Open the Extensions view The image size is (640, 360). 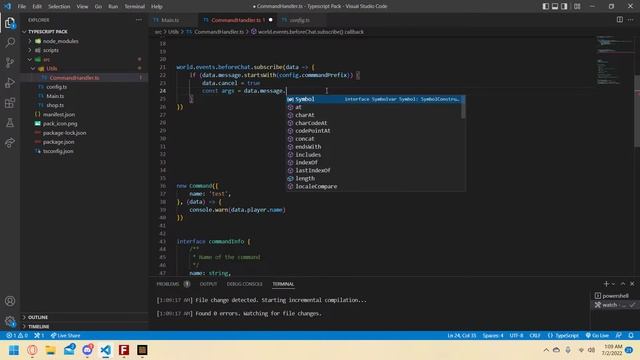coord(10,102)
